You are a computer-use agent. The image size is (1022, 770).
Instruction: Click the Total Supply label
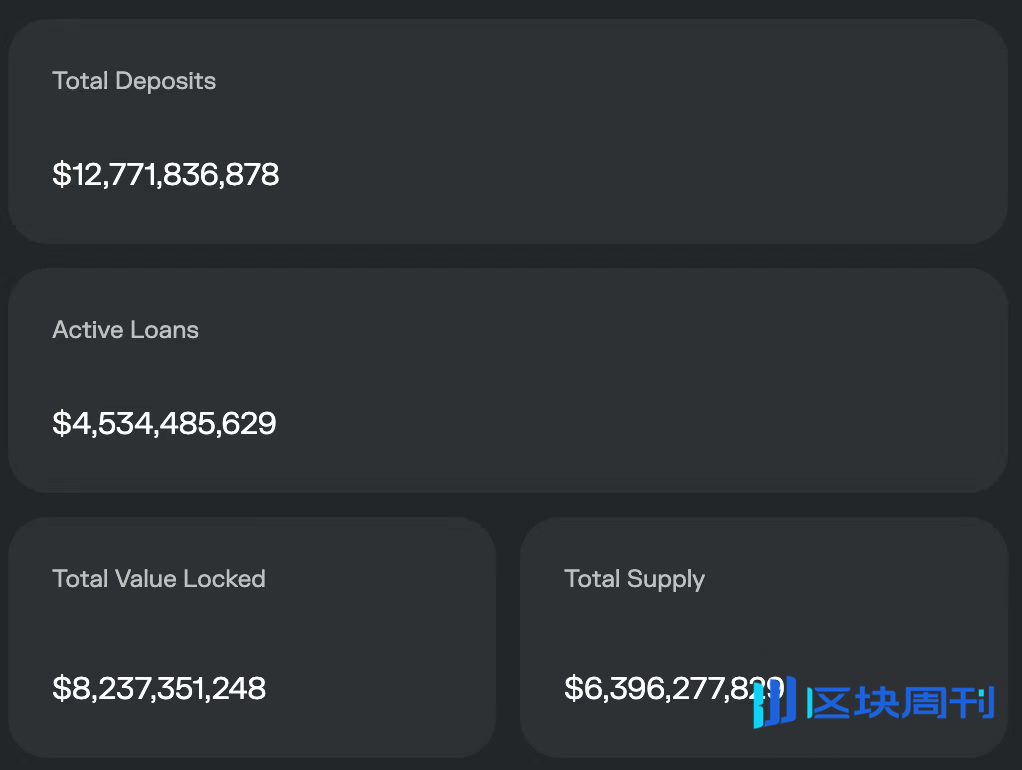[x=634, y=579]
